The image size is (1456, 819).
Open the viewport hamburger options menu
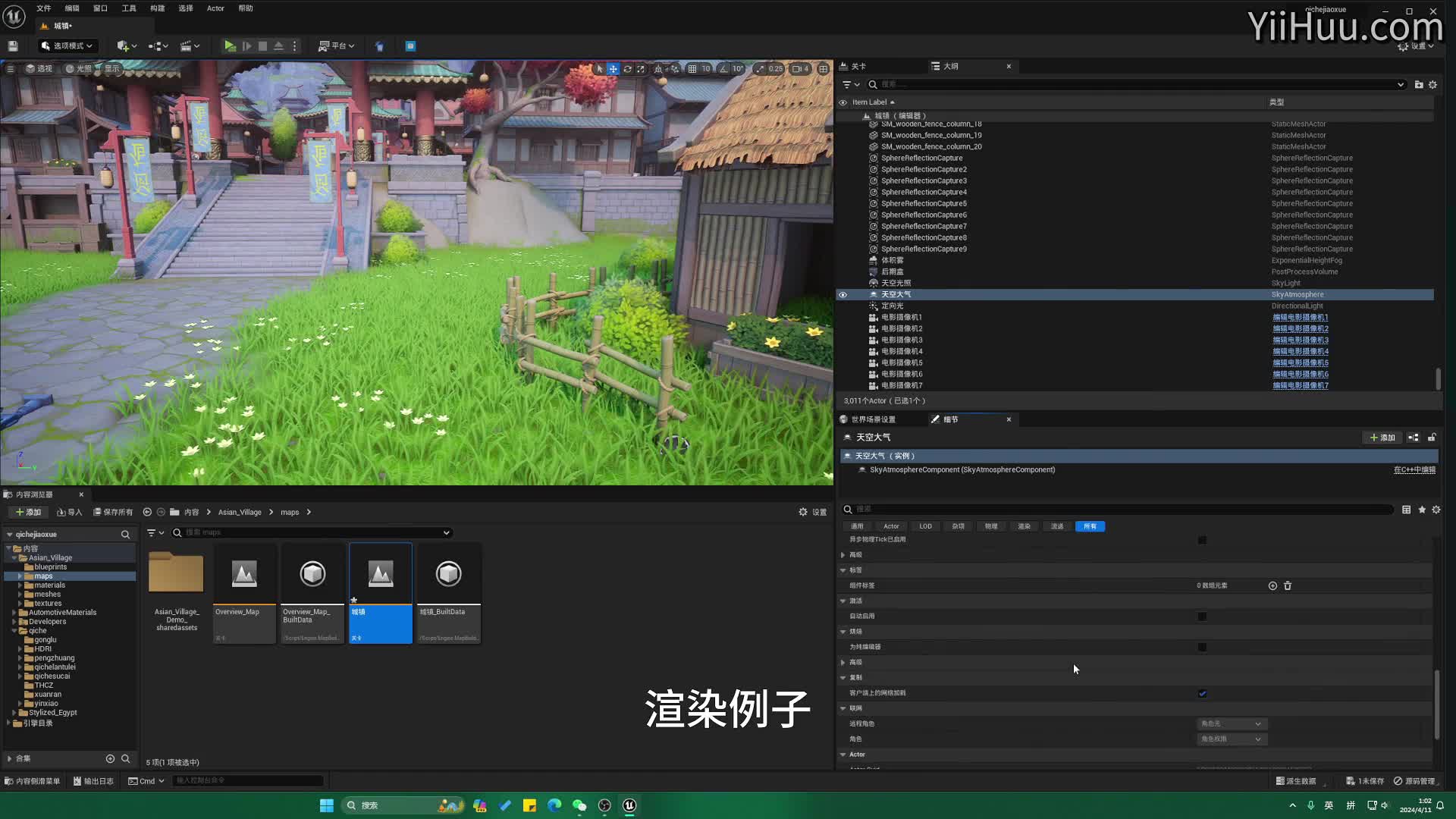pyautogui.click(x=11, y=69)
